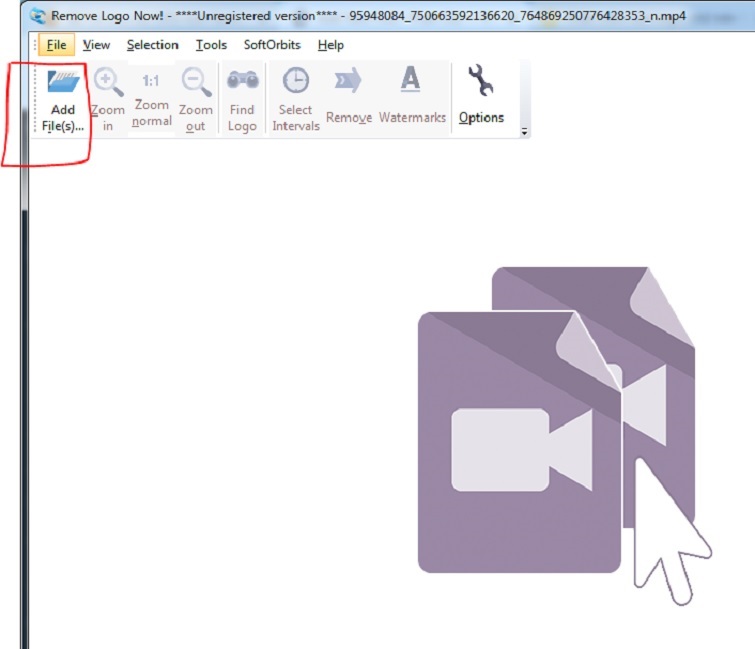Open Options with the wrench icon
Image resolution: width=755 pixels, height=649 pixels.
481,81
